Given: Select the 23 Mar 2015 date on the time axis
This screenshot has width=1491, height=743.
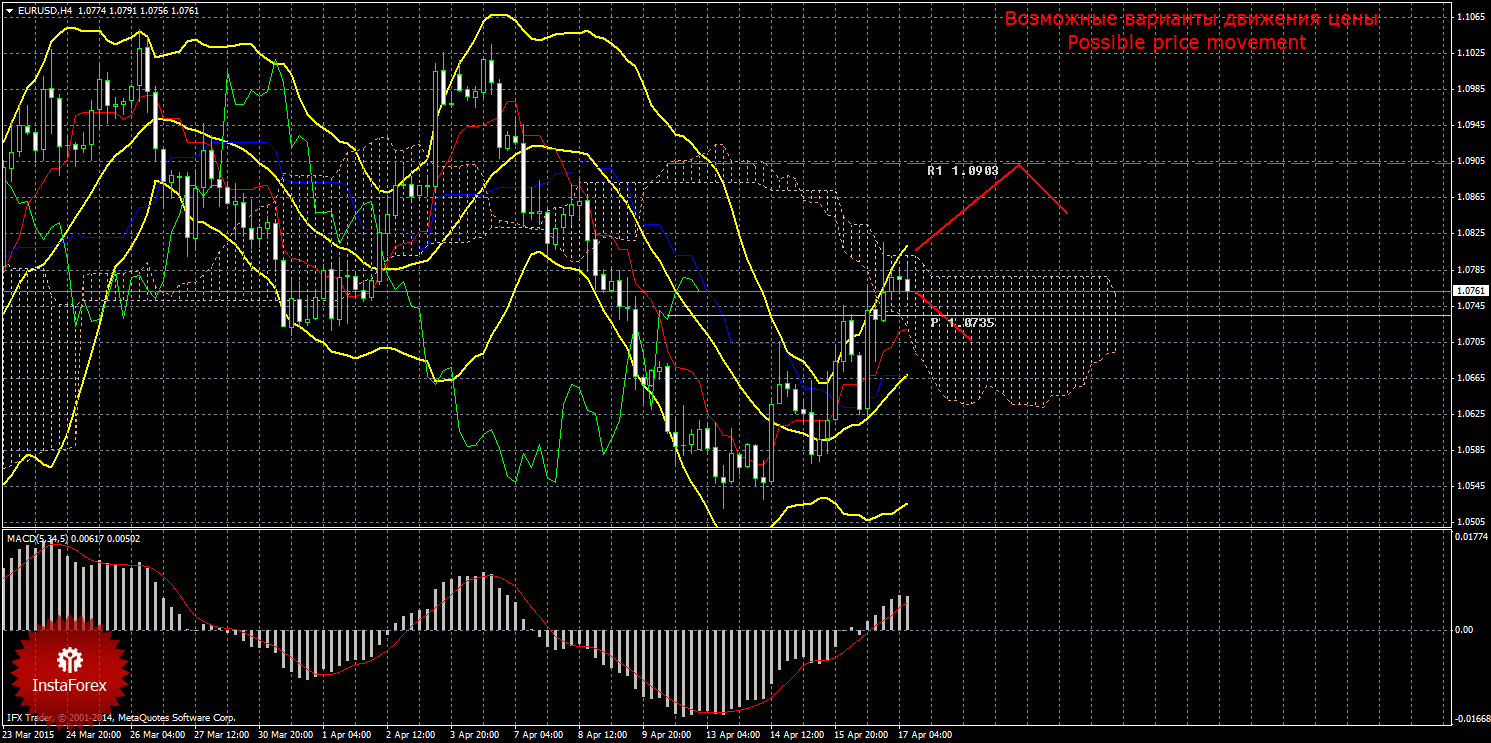Looking at the screenshot, I should [30, 734].
